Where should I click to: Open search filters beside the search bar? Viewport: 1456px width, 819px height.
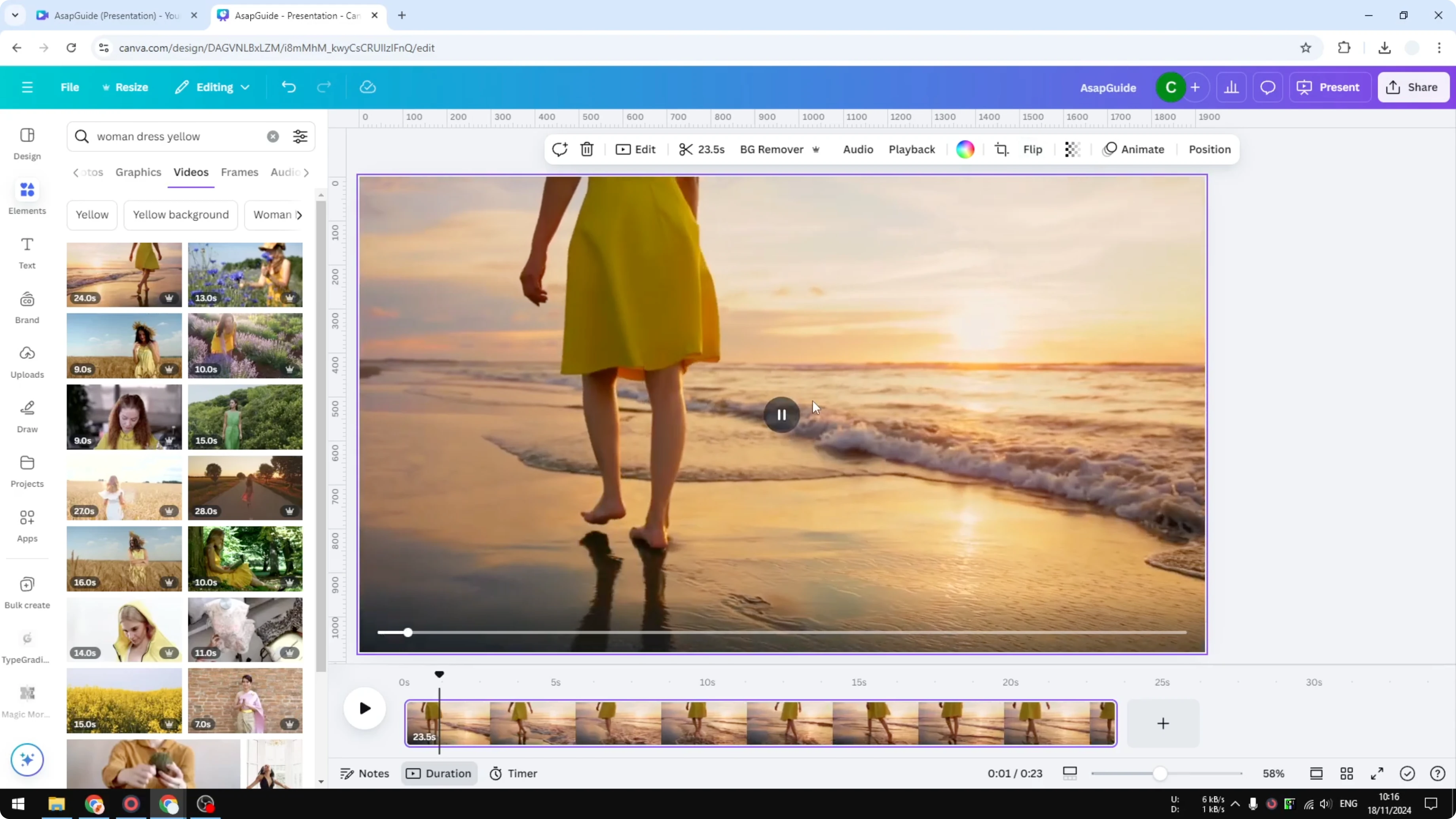click(x=300, y=136)
